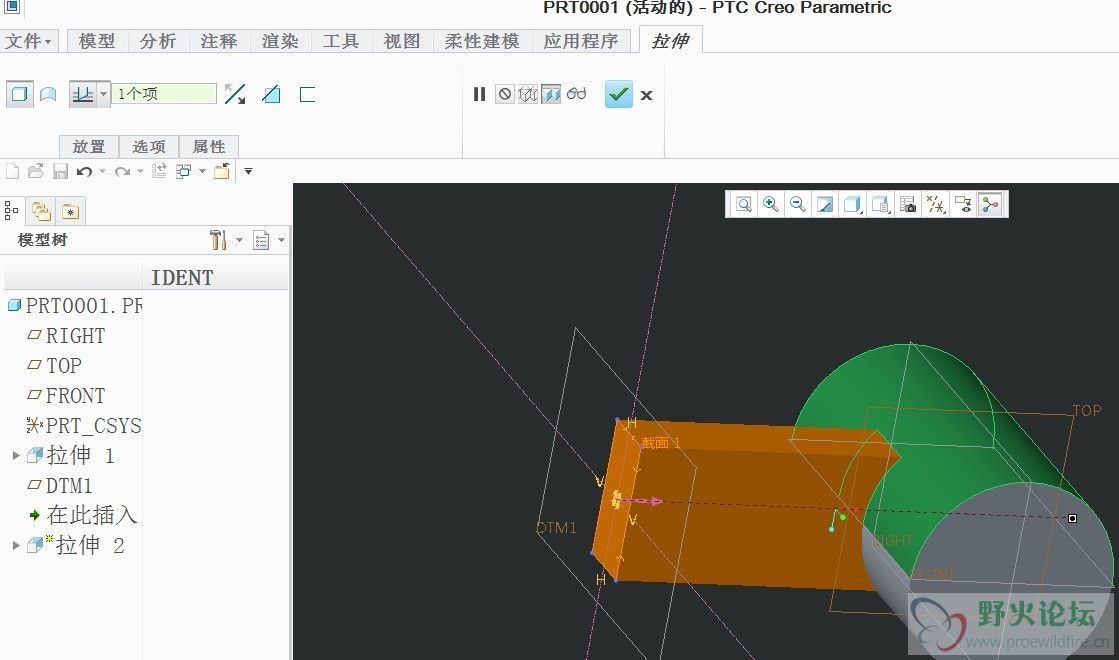Click the windows switch icon
The height and width of the screenshot is (660, 1119).
[x=183, y=171]
